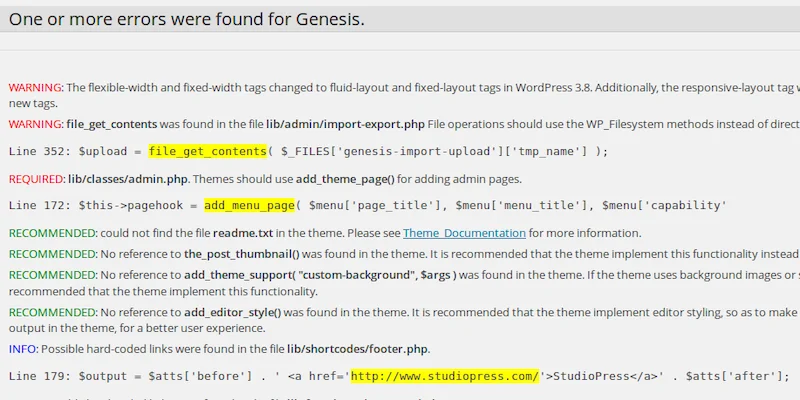Click '$menu['capability'' text in Line 172

(x=664, y=206)
